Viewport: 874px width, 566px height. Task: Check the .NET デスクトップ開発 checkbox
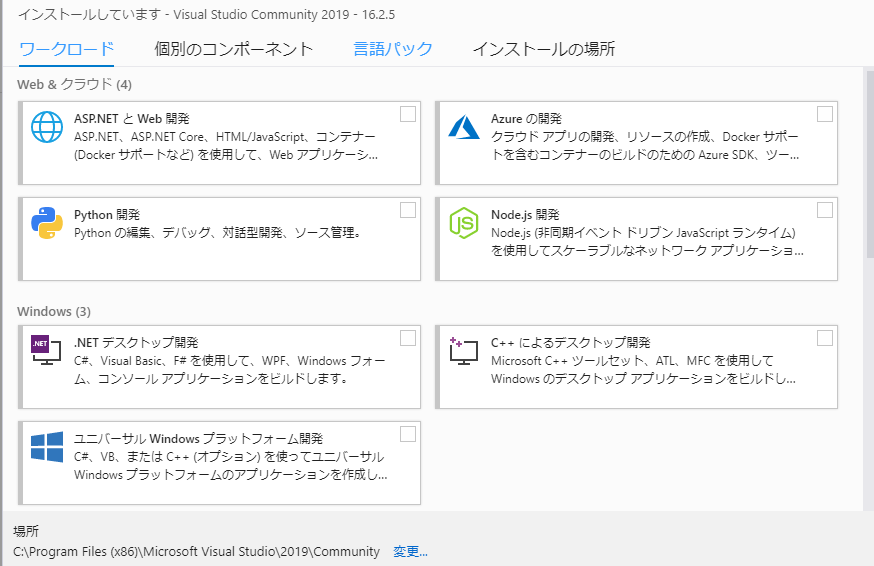(408, 338)
